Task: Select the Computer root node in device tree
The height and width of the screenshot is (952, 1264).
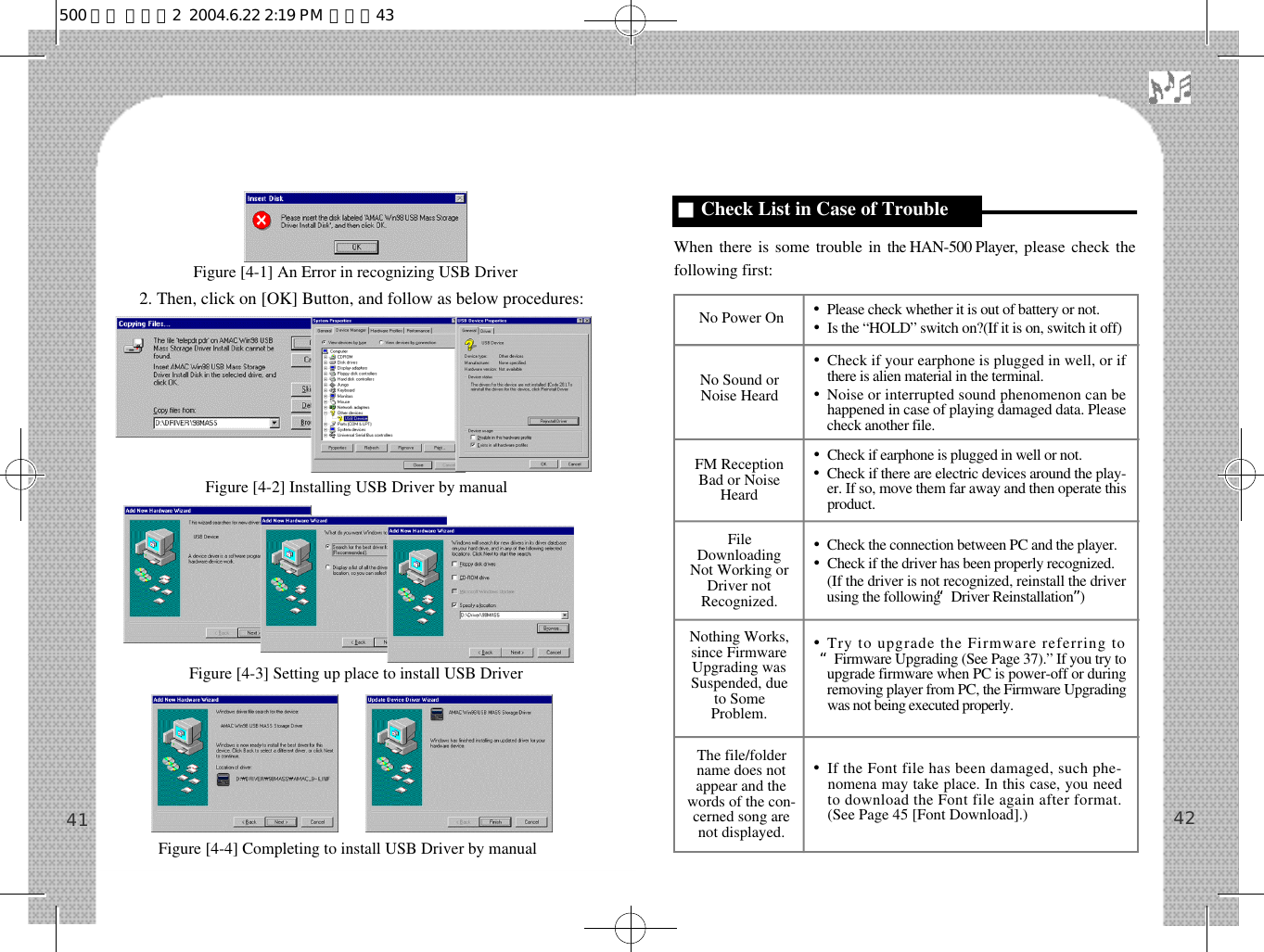Action: (336, 351)
